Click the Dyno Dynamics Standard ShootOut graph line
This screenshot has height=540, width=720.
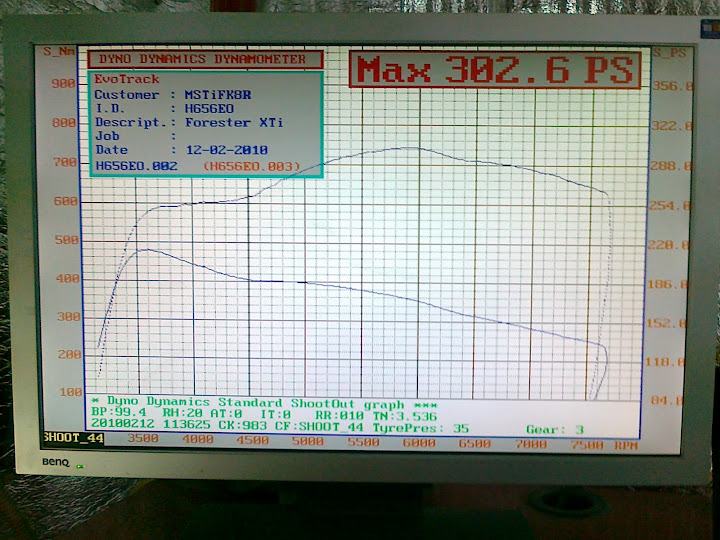(264, 404)
